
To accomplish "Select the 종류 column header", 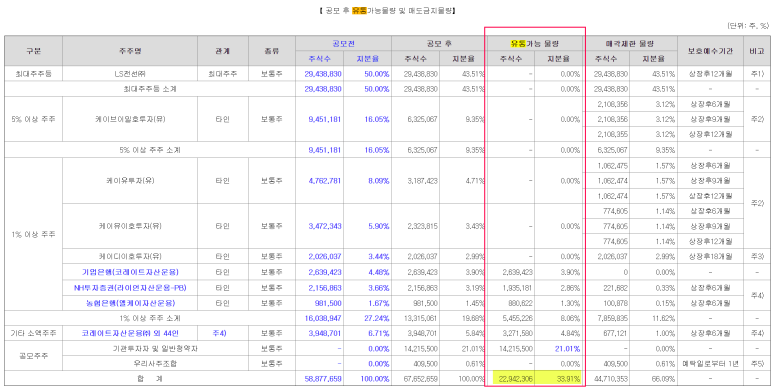I will coord(272,51).
